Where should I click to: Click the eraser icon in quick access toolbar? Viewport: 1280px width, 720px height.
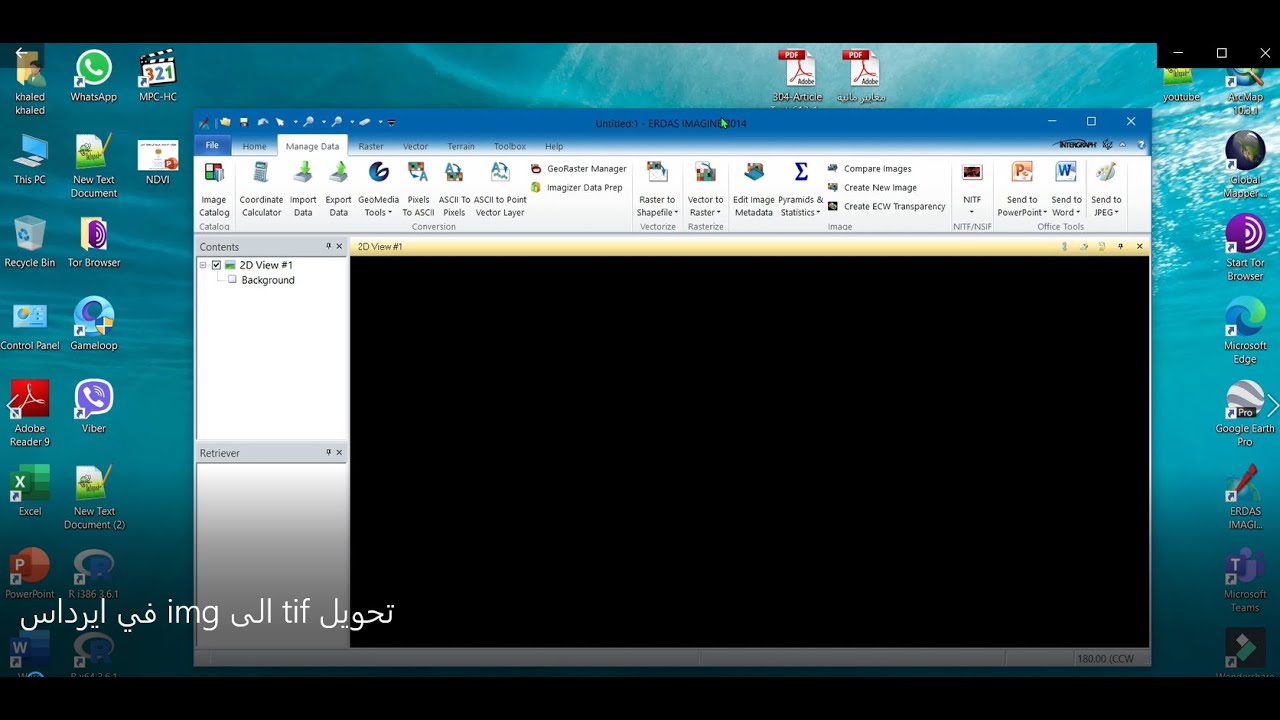pyautogui.click(x=365, y=122)
